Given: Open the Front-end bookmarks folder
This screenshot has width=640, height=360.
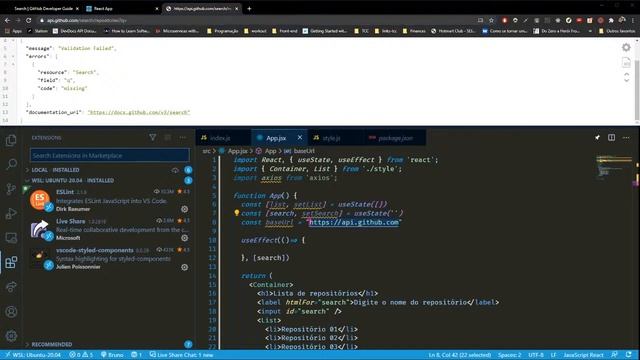Looking at the screenshot, I should pos(284,31).
